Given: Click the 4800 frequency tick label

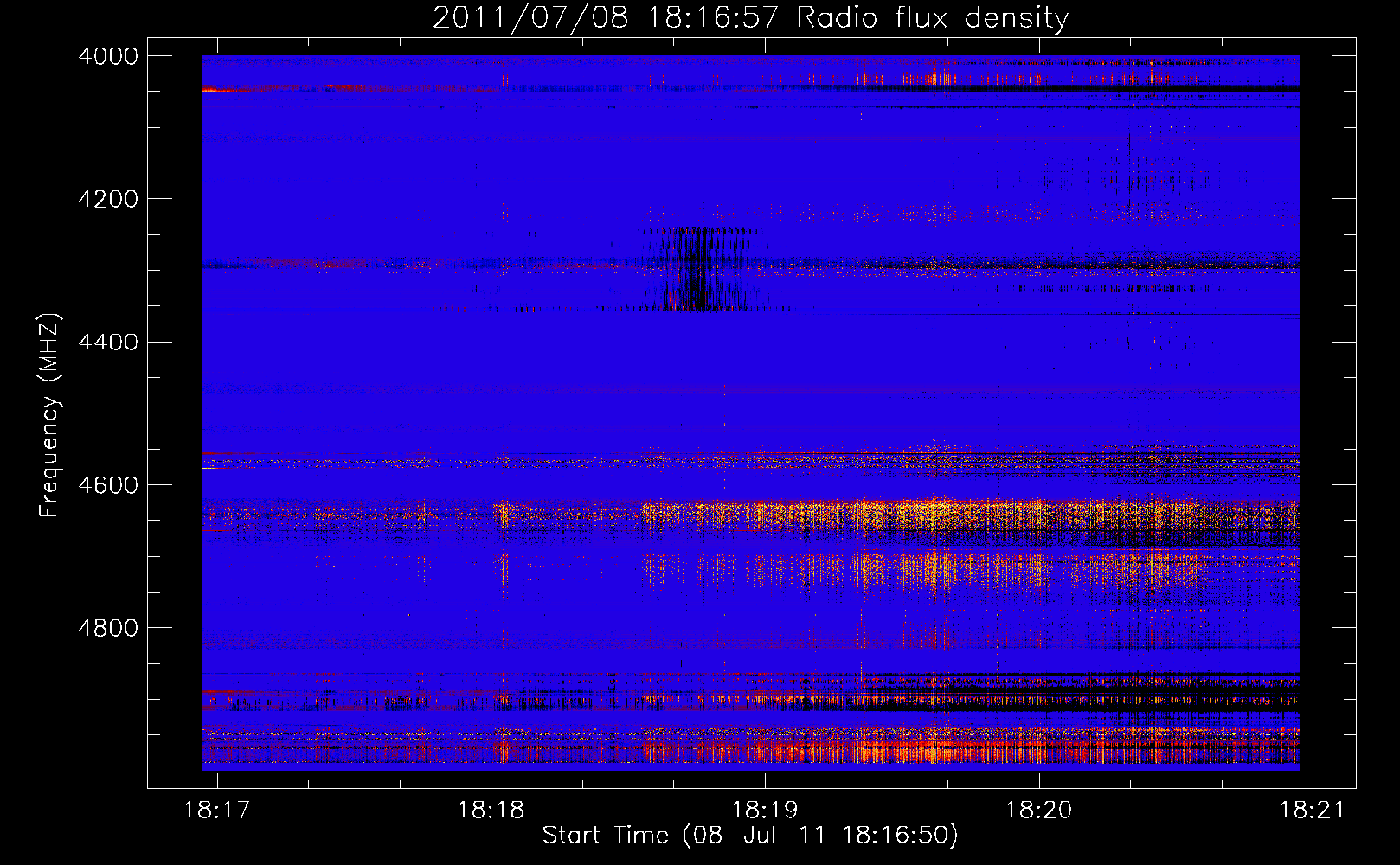Looking at the screenshot, I should [108, 628].
